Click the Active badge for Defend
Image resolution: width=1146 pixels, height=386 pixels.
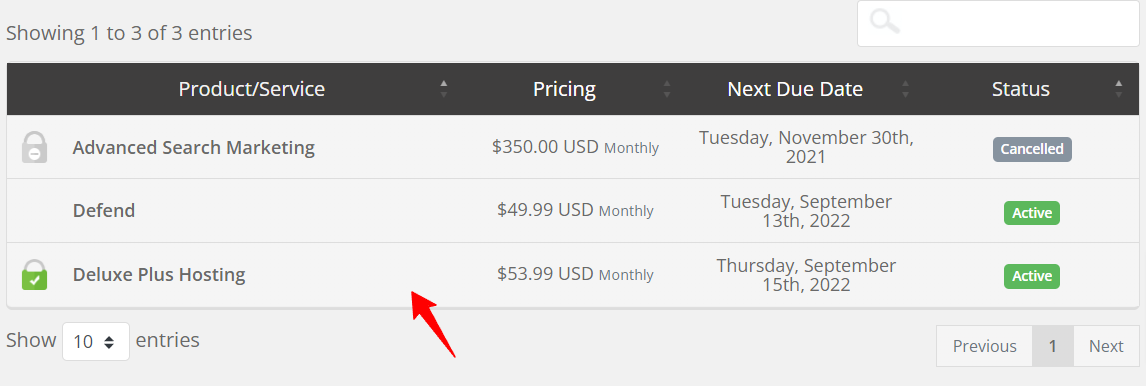point(1031,213)
